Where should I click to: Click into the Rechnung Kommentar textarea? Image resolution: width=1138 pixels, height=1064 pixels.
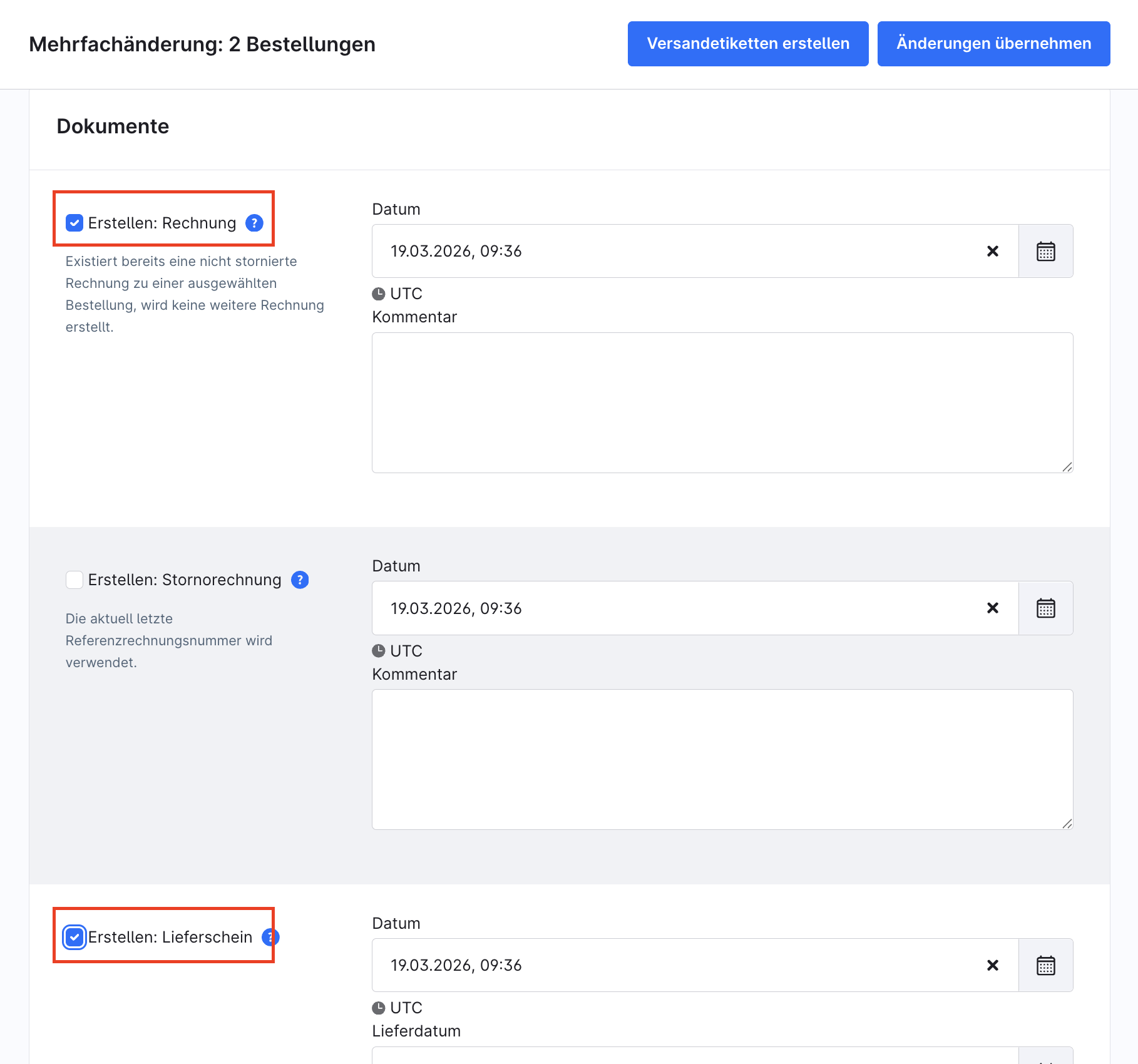point(722,402)
